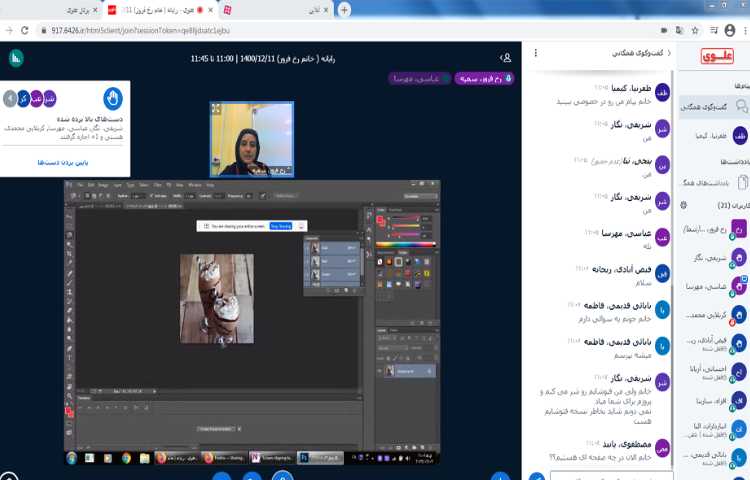Select user عباسی، مهرسا in the users list

pyautogui.click(x=714, y=287)
